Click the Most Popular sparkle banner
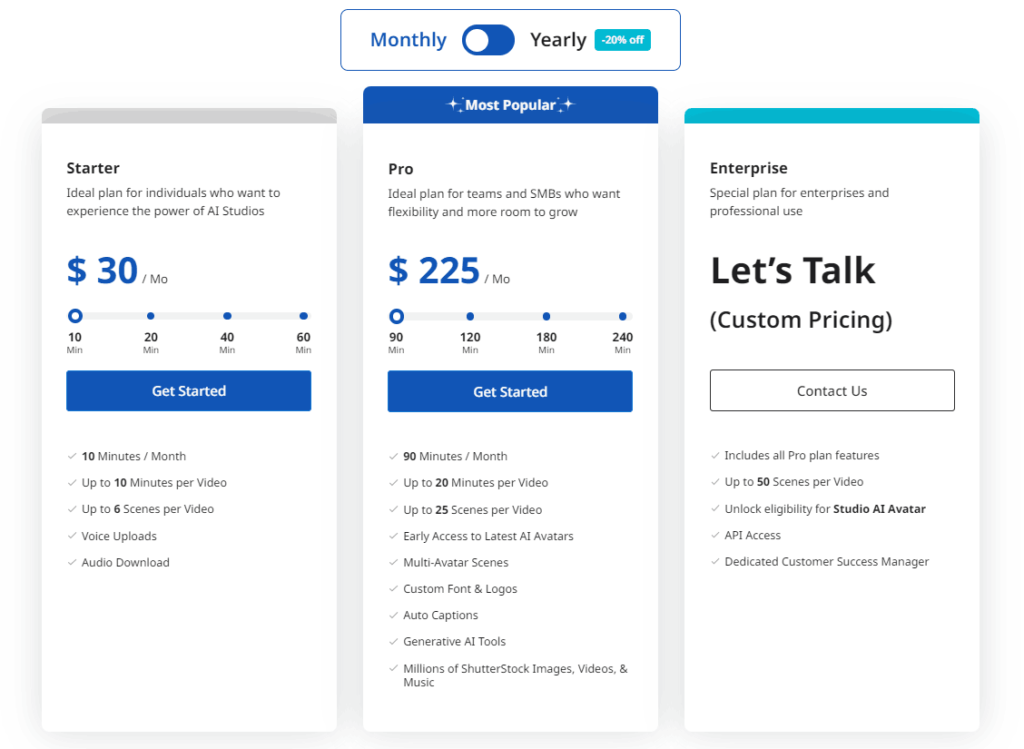The width and height of the screenshot is (1024, 749). click(510, 105)
